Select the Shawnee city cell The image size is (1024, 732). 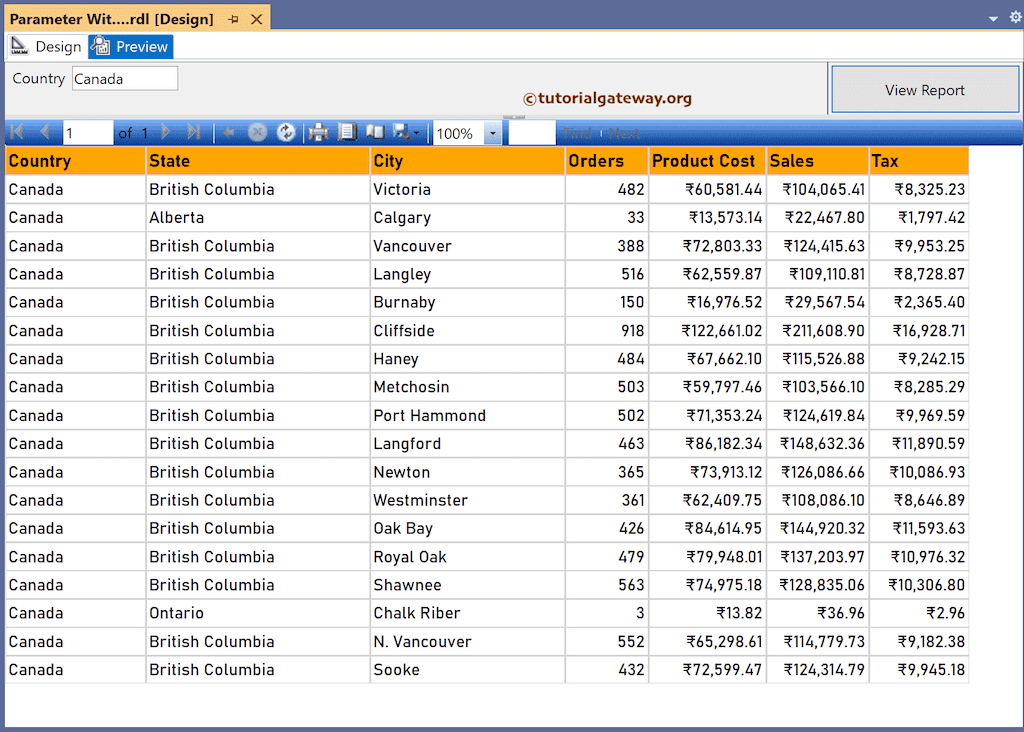coord(468,585)
